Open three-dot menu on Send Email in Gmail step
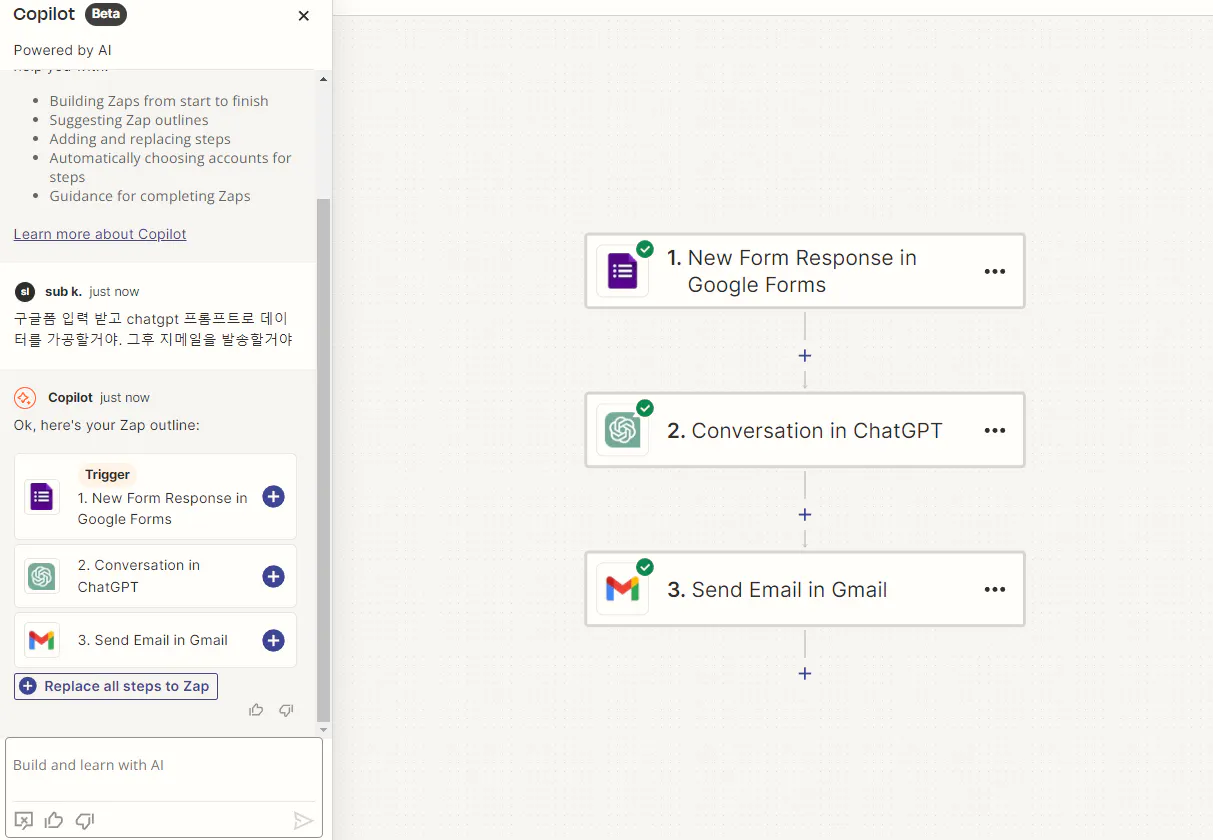This screenshot has height=840, width=1213. [994, 589]
